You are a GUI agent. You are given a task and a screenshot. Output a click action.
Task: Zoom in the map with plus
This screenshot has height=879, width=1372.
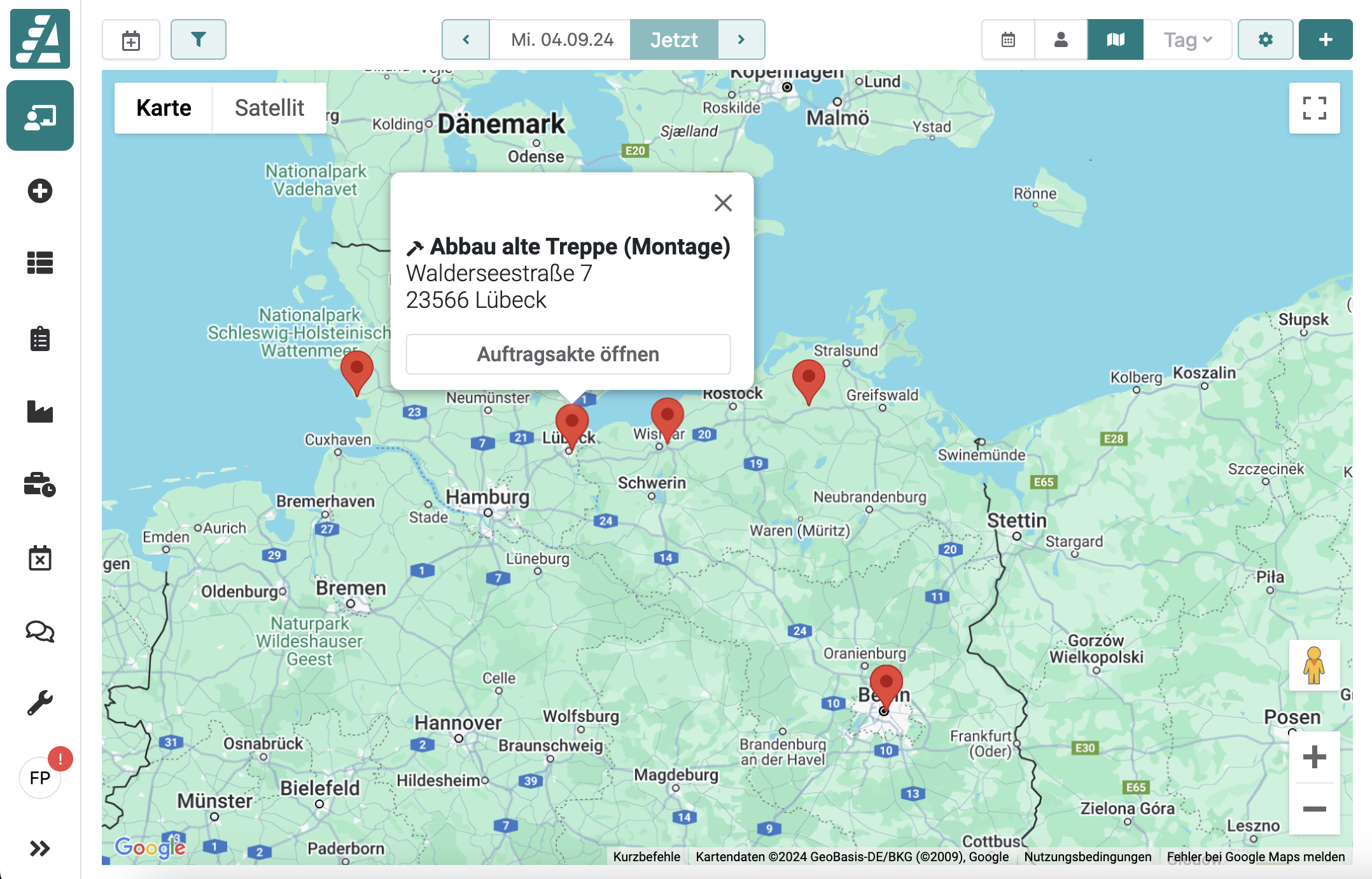pyautogui.click(x=1314, y=757)
